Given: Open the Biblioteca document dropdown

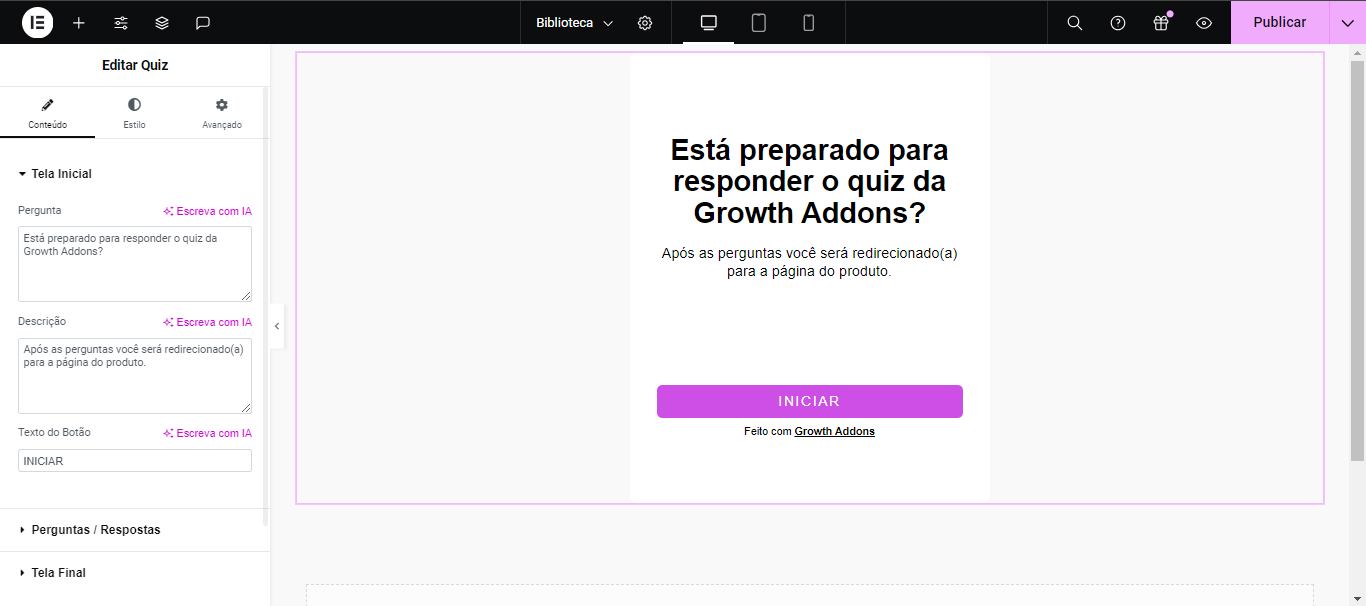Looking at the screenshot, I should click(575, 22).
